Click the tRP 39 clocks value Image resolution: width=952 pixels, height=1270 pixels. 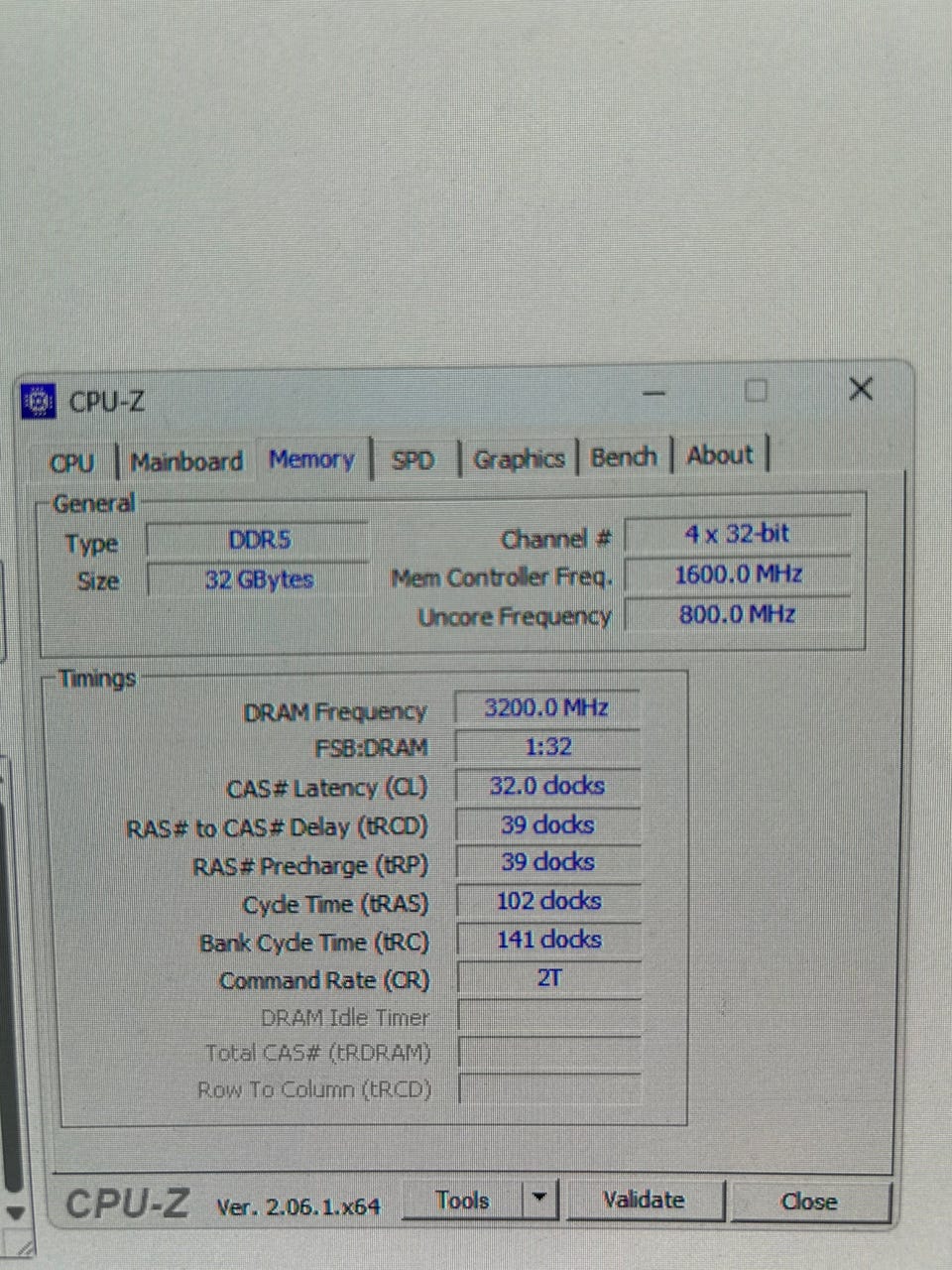(547, 862)
